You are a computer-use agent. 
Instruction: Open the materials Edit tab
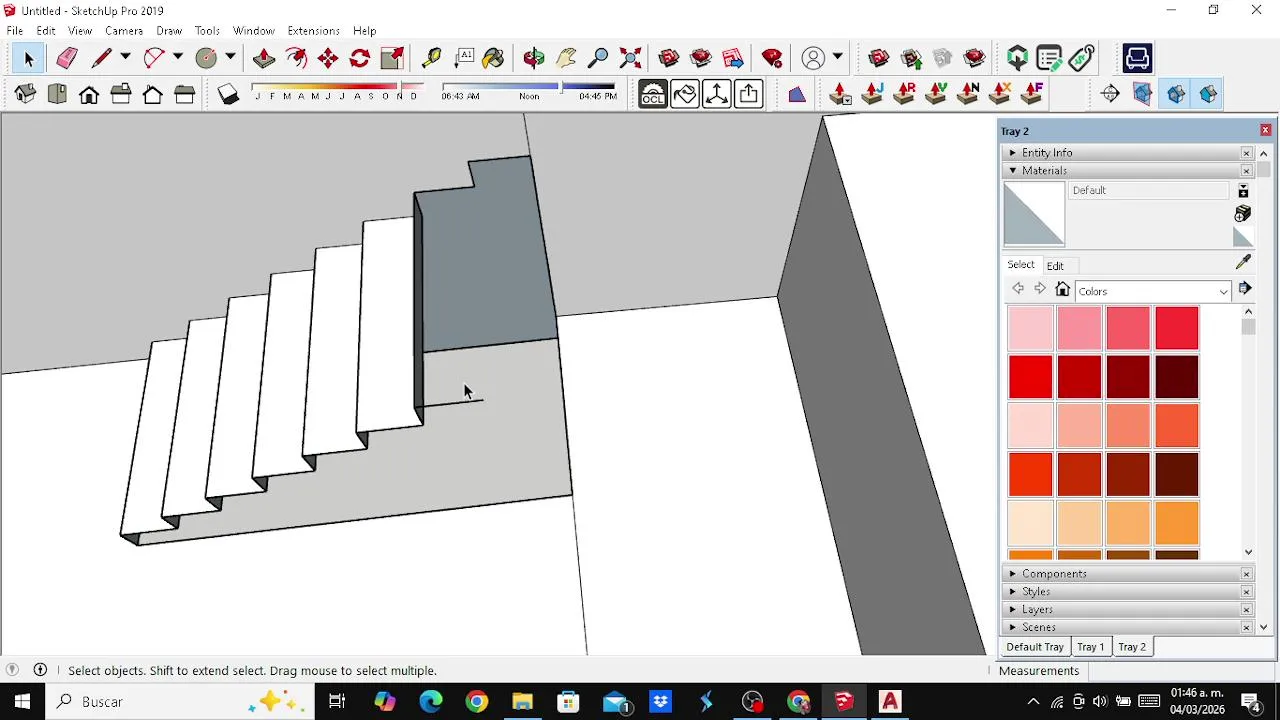(x=1055, y=266)
